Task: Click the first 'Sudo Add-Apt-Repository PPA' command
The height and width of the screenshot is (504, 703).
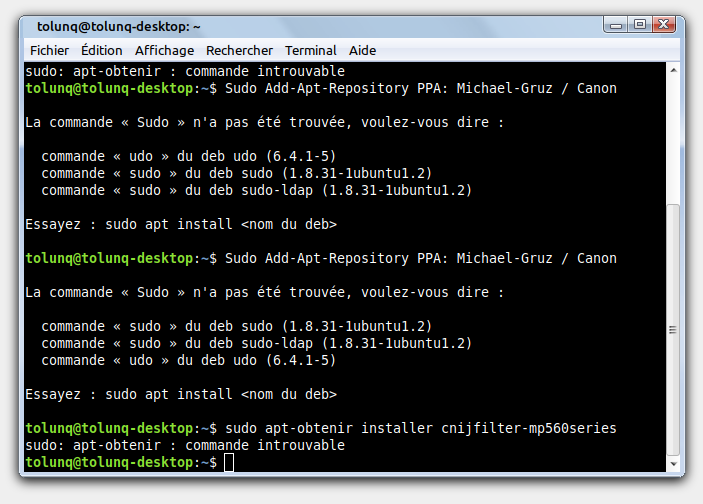Action: pyautogui.click(x=421, y=88)
